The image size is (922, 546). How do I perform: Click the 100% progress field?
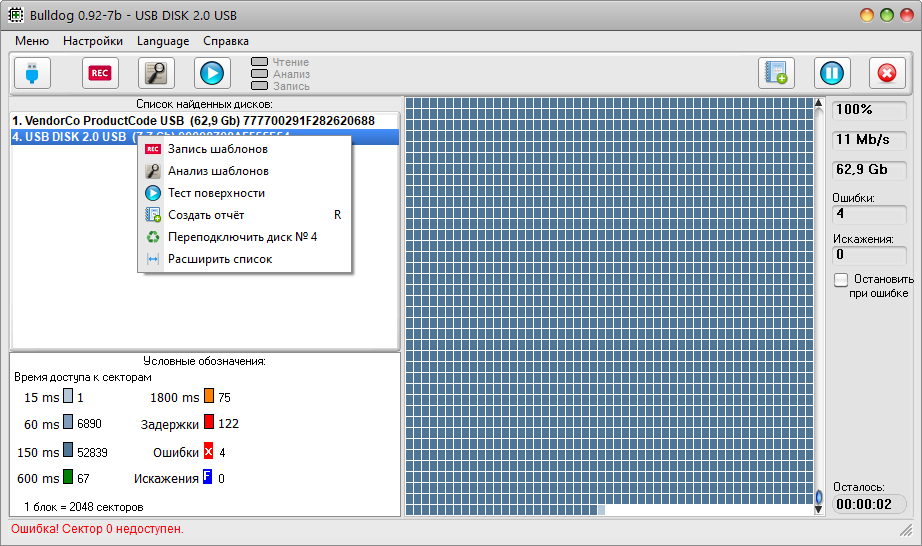(869, 110)
